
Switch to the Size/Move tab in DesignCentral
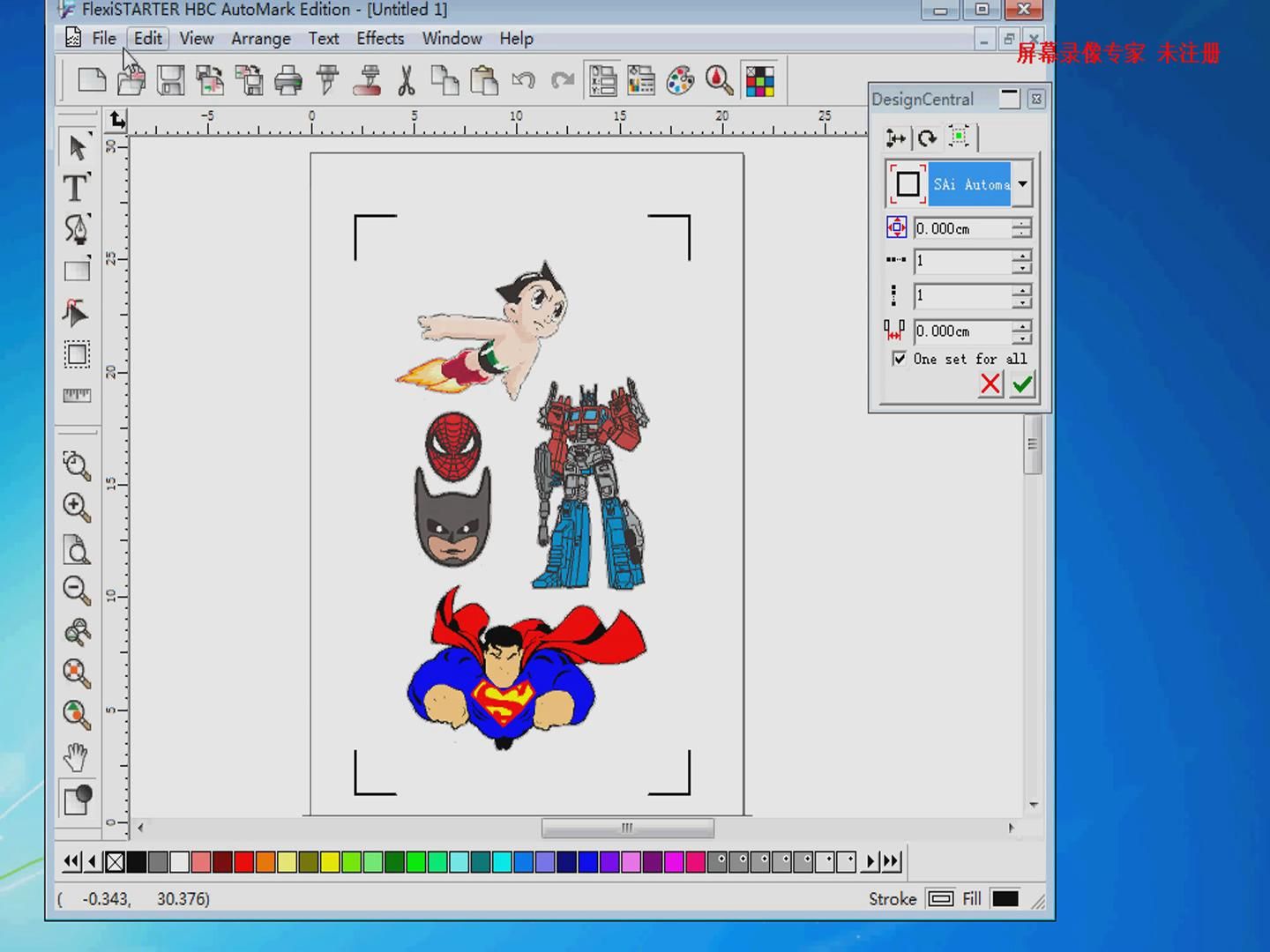coord(896,138)
